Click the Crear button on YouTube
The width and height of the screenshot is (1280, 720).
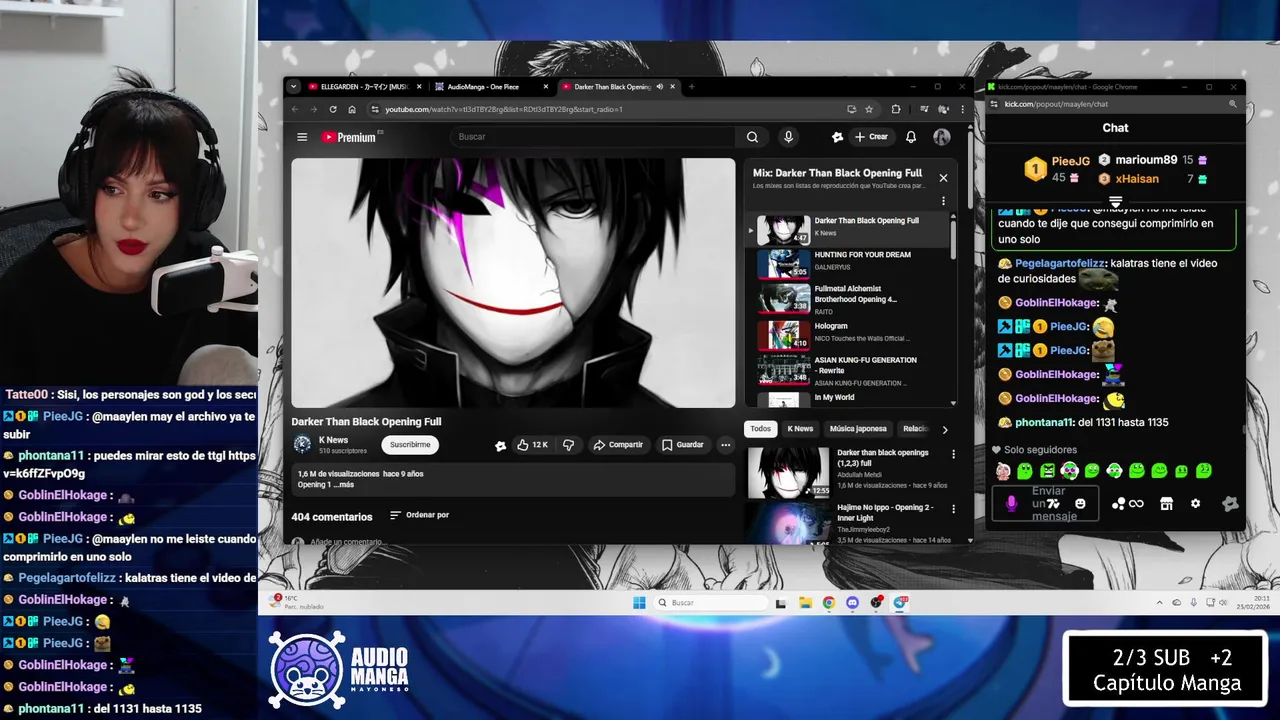pos(871,137)
